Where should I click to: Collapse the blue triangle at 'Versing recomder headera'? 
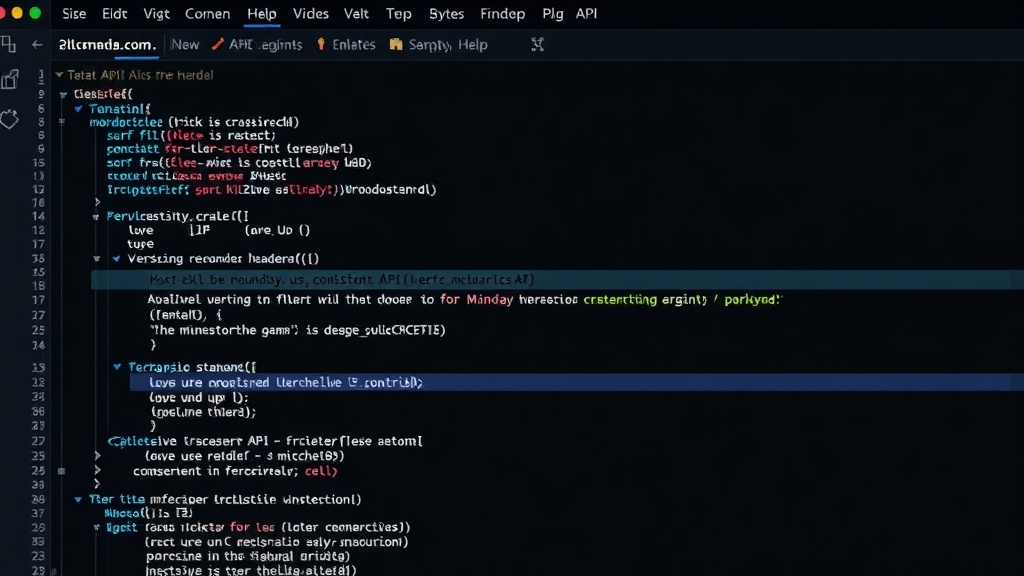(x=116, y=259)
